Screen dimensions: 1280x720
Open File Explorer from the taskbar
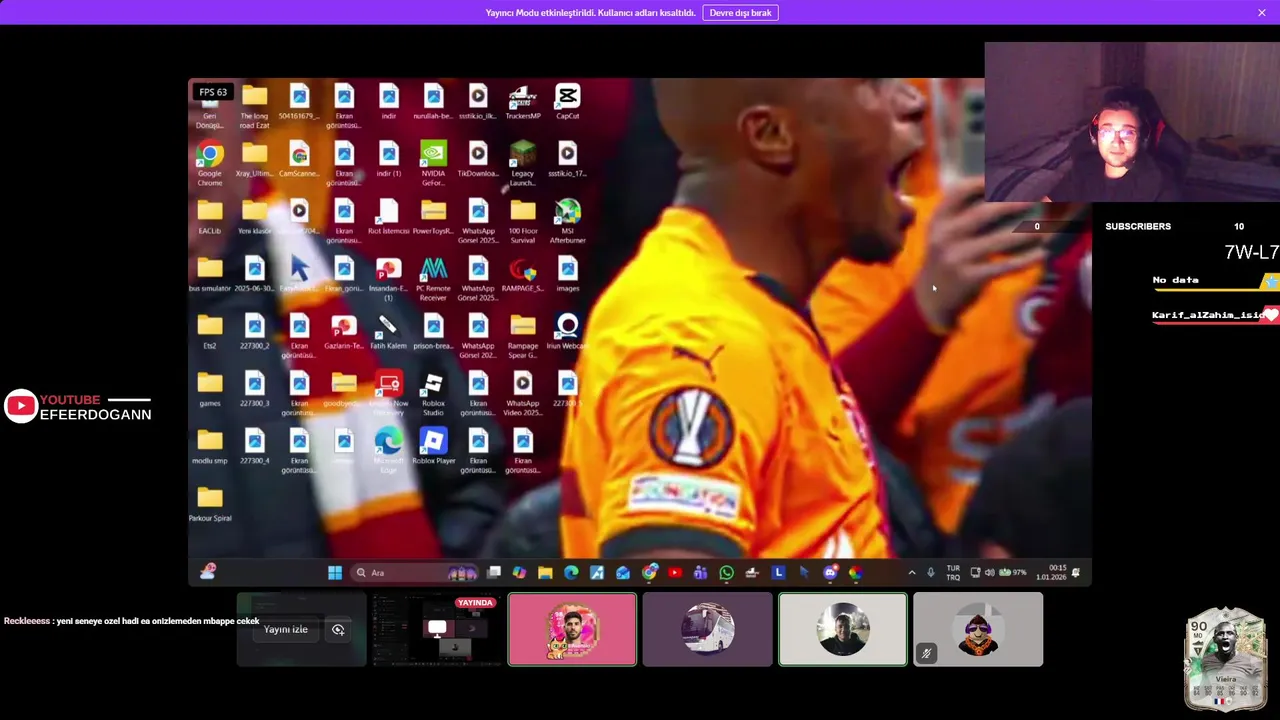545,572
